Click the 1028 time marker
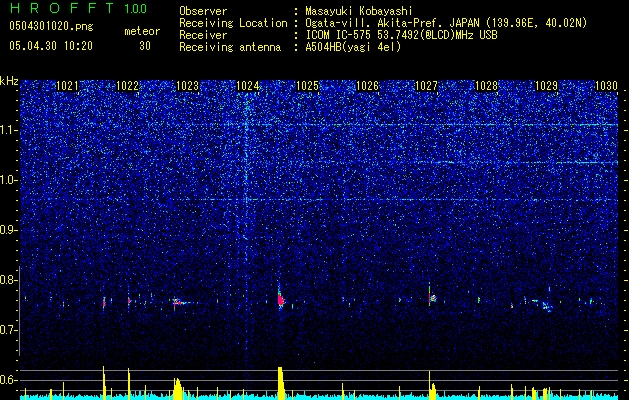 click(x=486, y=85)
